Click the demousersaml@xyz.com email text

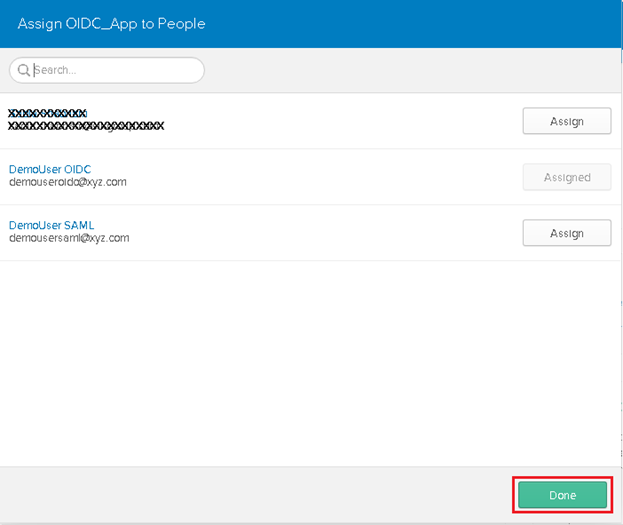pyautogui.click(x=69, y=238)
